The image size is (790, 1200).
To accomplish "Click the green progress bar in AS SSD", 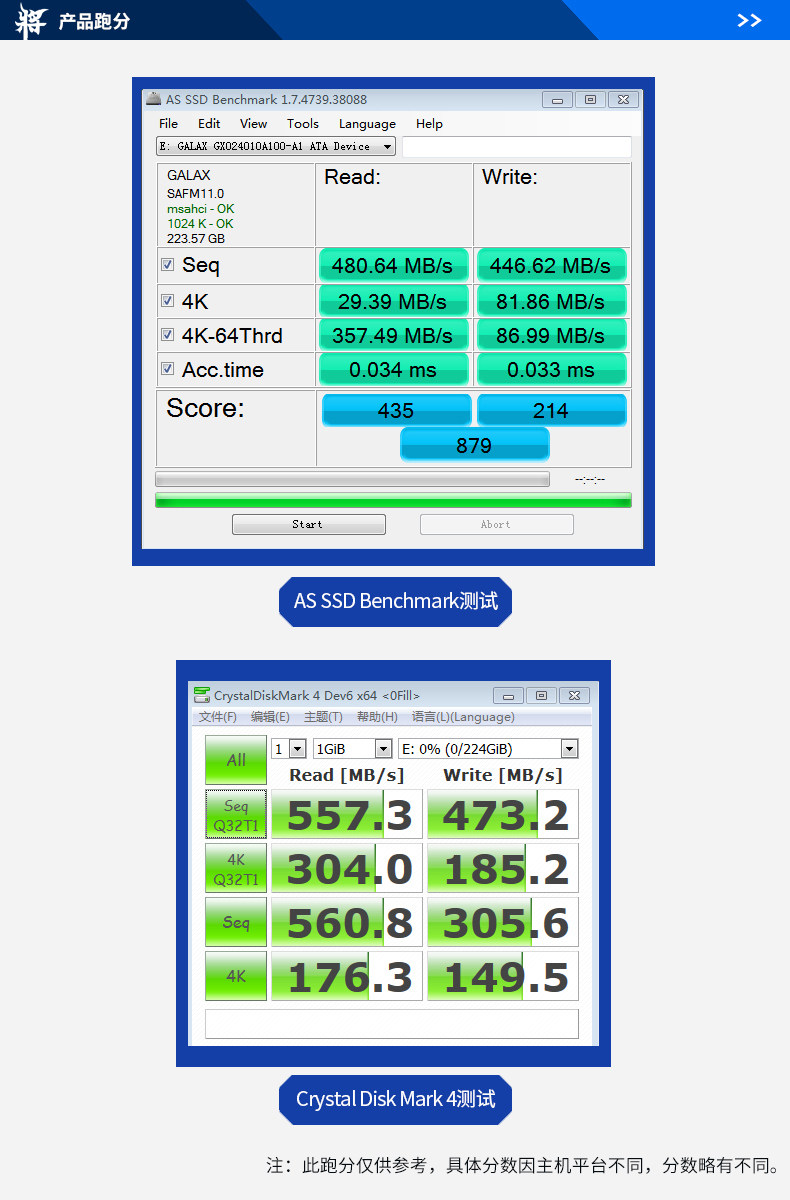I will pos(393,500).
